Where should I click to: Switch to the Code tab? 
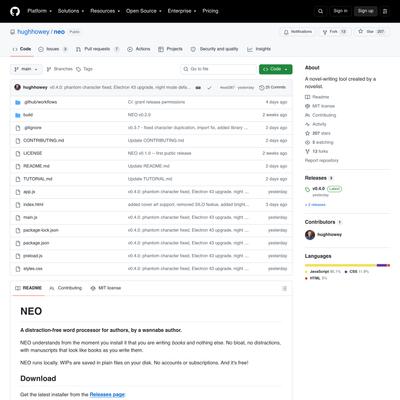coord(22,49)
